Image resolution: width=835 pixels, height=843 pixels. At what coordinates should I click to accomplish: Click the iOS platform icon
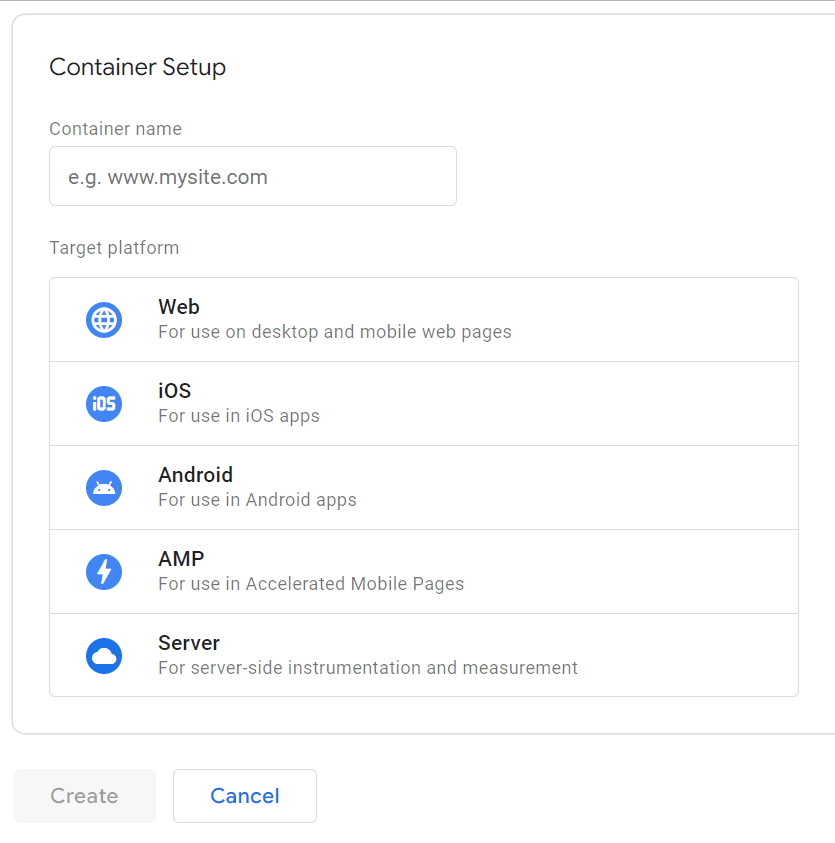click(104, 404)
